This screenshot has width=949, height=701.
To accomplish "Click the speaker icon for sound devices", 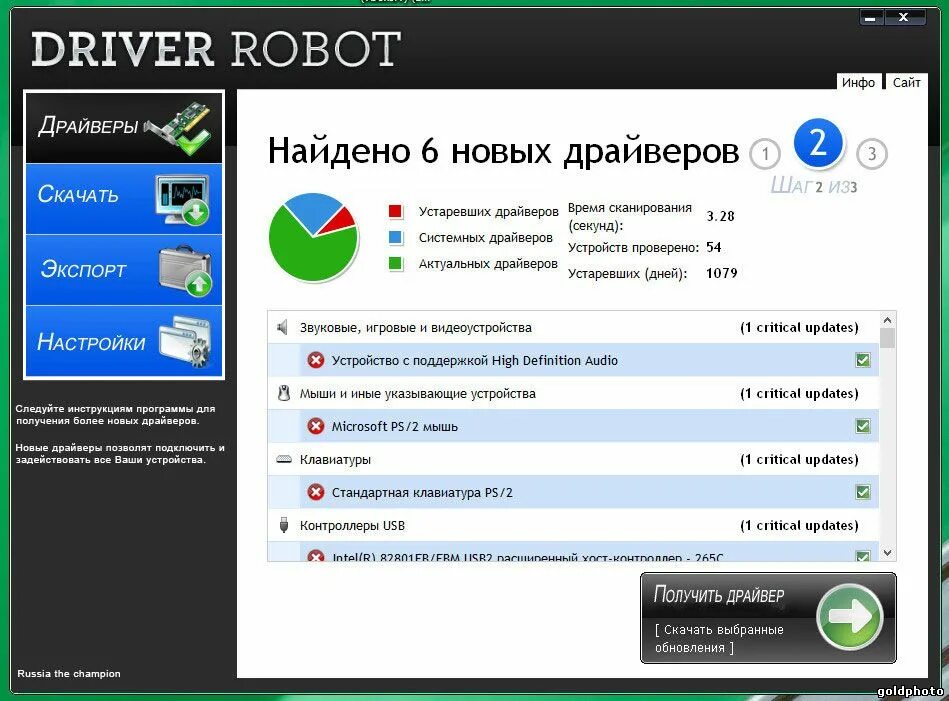I will click(283, 327).
